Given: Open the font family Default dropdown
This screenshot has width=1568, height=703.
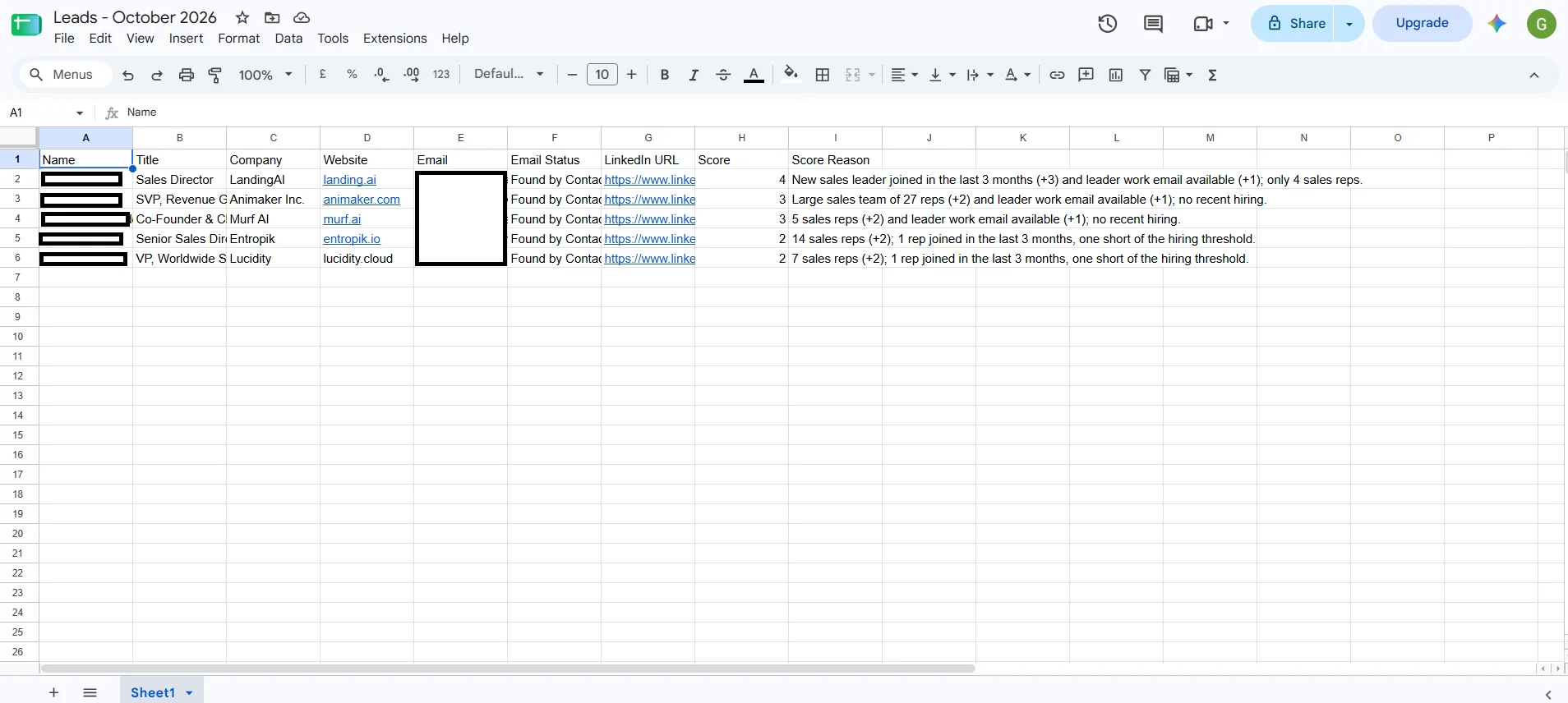Looking at the screenshot, I should point(510,74).
